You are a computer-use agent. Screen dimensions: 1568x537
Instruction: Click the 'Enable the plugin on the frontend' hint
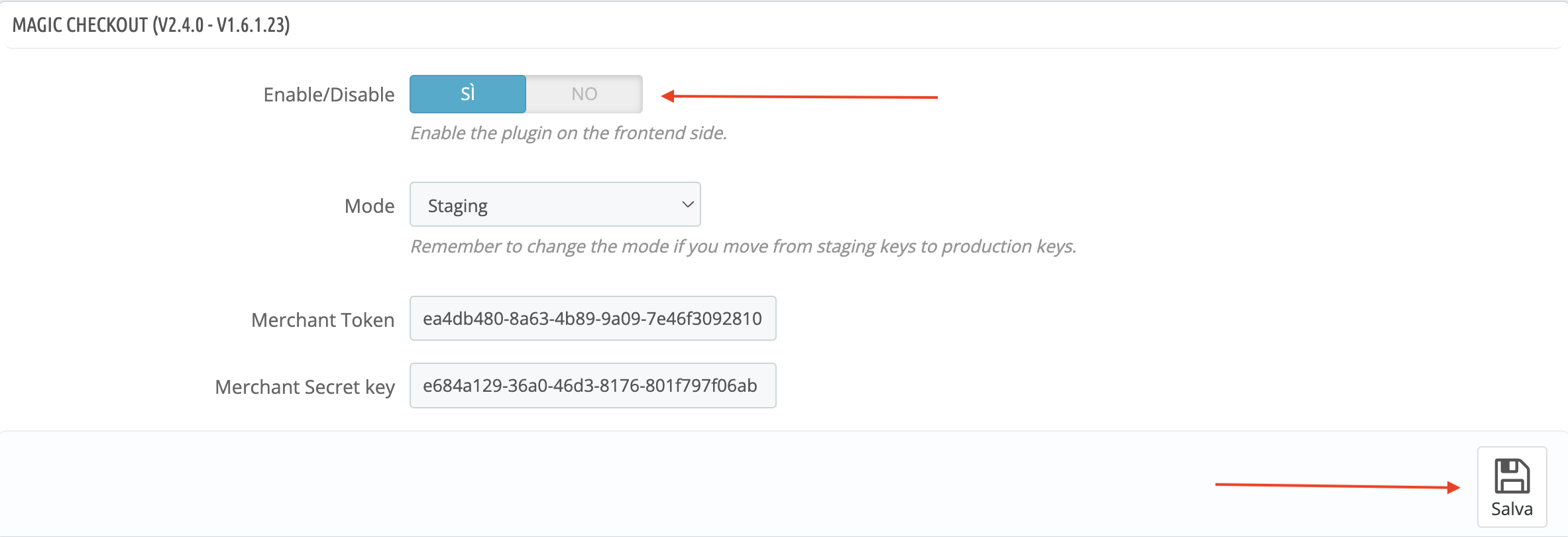pos(569,133)
